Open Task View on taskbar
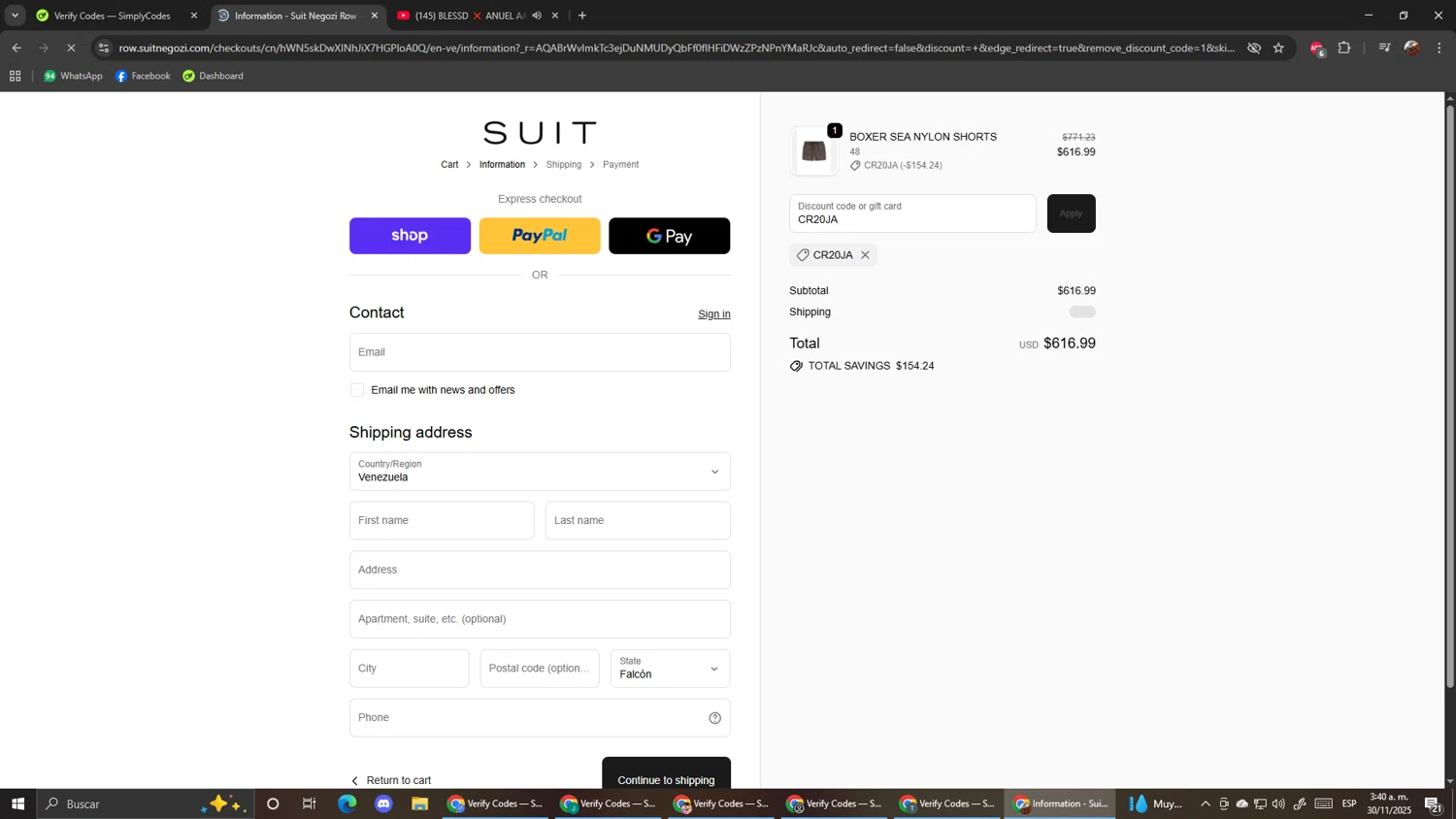The image size is (1456, 819). click(x=310, y=804)
